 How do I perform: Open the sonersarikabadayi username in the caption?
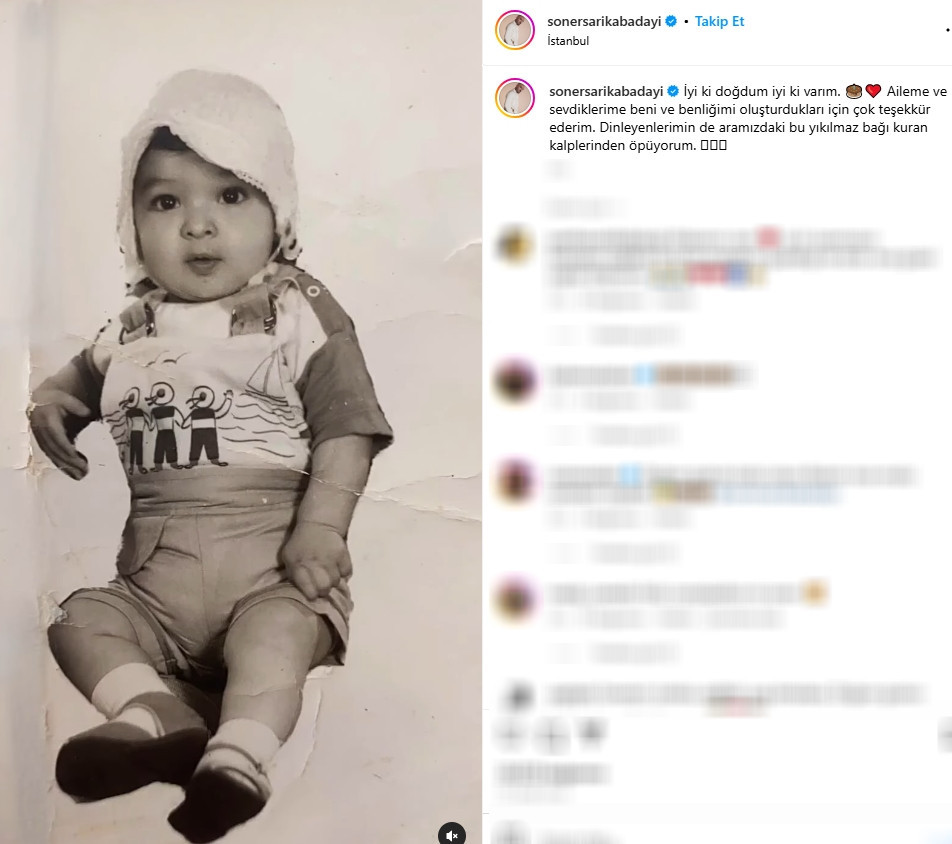pyautogui.click(x=606, y=91)
